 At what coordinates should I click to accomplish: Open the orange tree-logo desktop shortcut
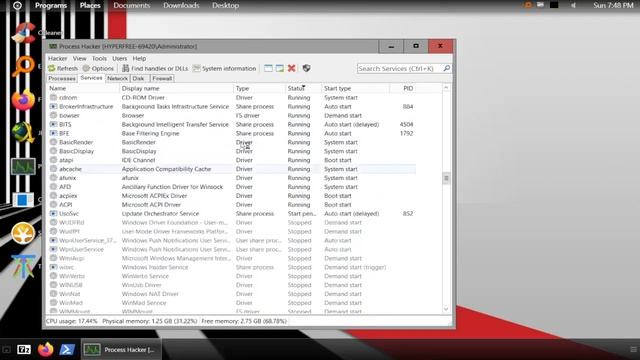tap(23, 233)
